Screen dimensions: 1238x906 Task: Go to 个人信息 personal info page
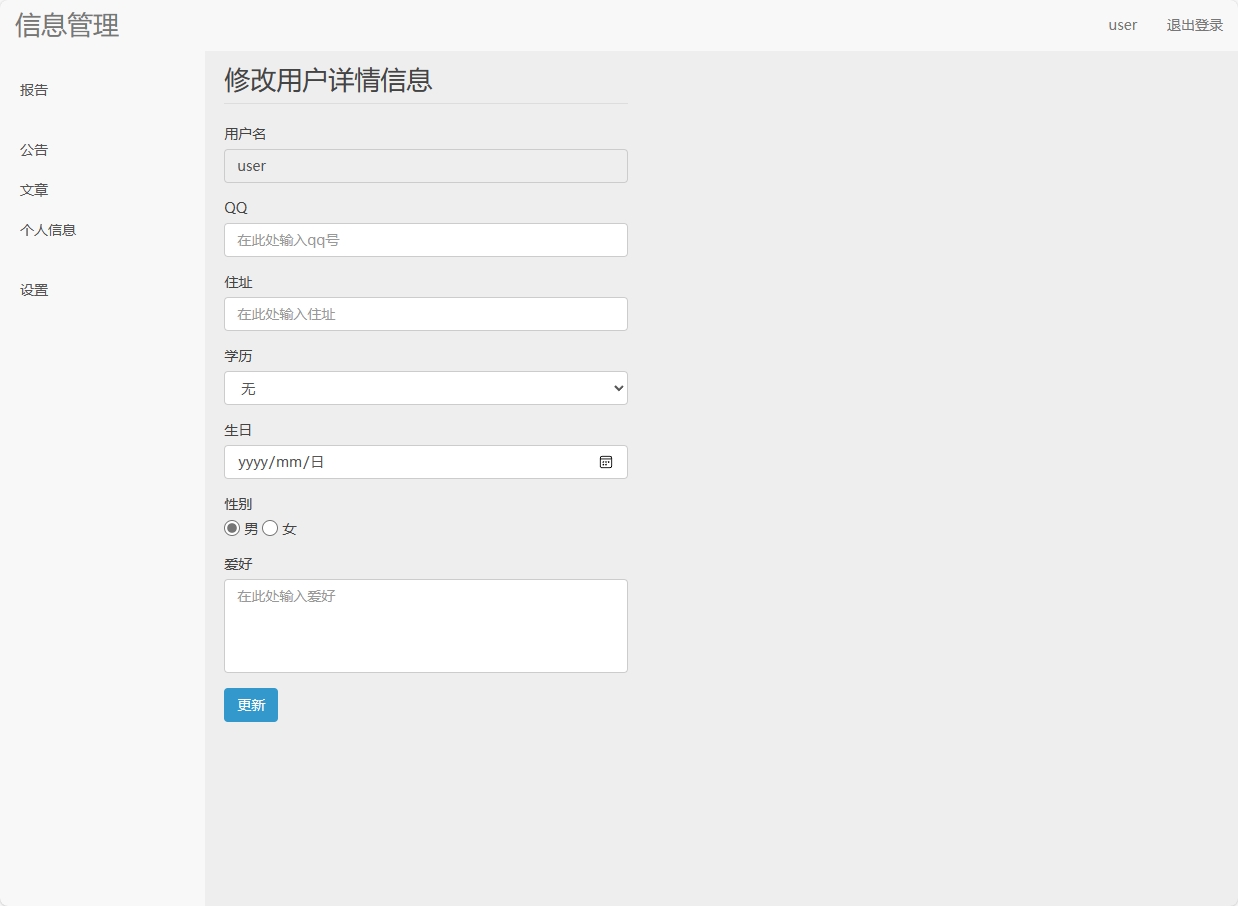click(48, 230)
